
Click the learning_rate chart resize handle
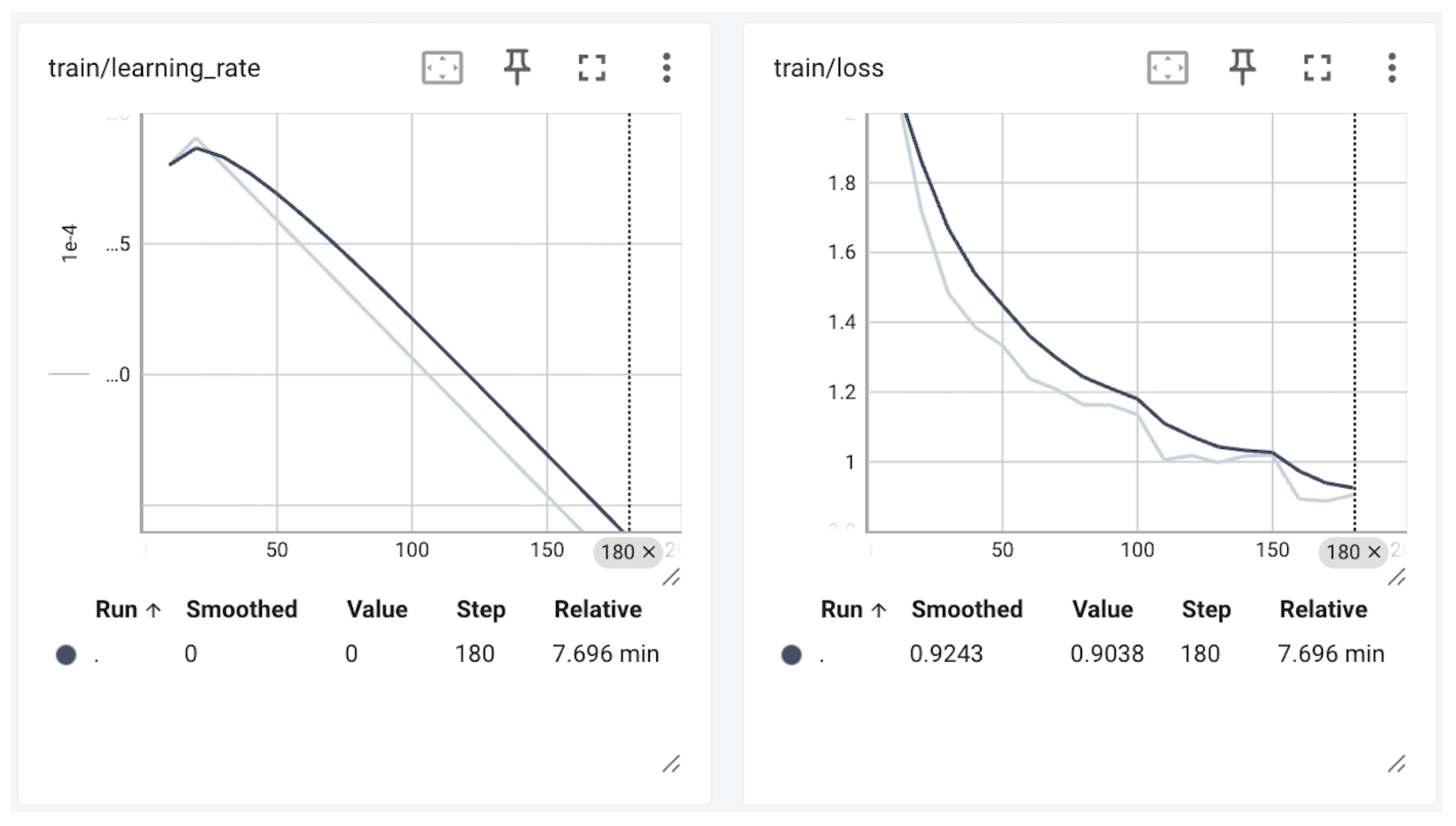pyautogui.click(x=671, y=578)
